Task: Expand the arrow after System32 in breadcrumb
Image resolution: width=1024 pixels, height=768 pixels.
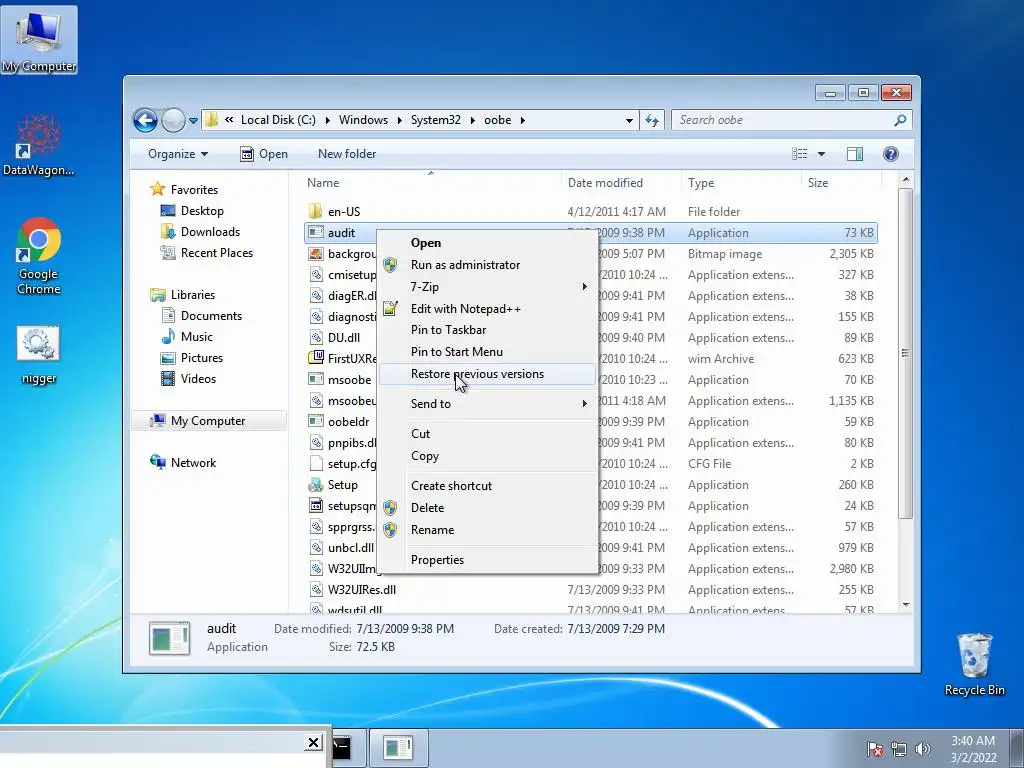Action: (472, 121)
